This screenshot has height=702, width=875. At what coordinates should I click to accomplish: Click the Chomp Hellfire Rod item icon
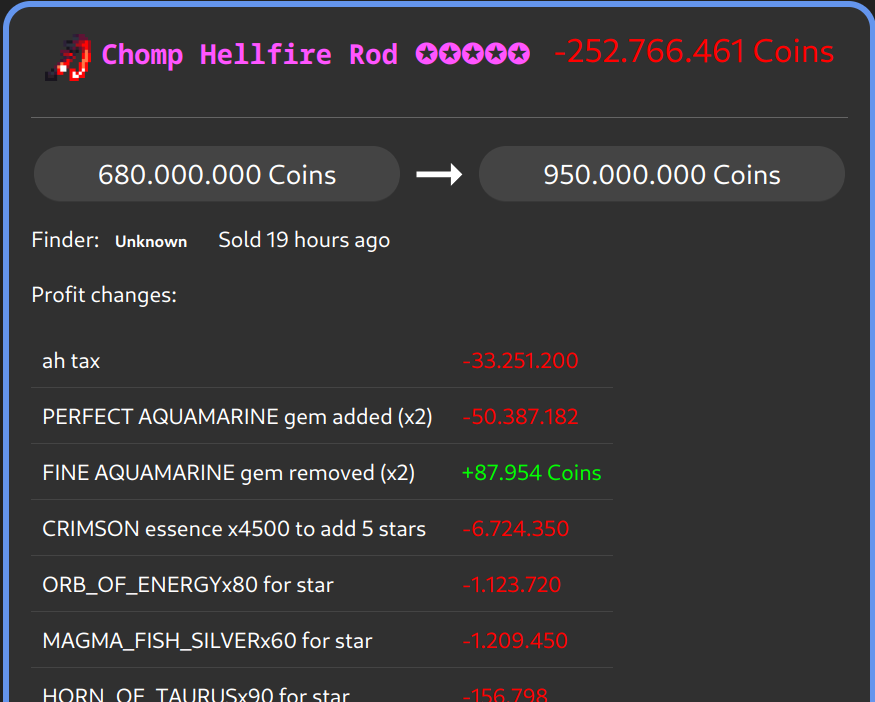click(x=68, y=56)
